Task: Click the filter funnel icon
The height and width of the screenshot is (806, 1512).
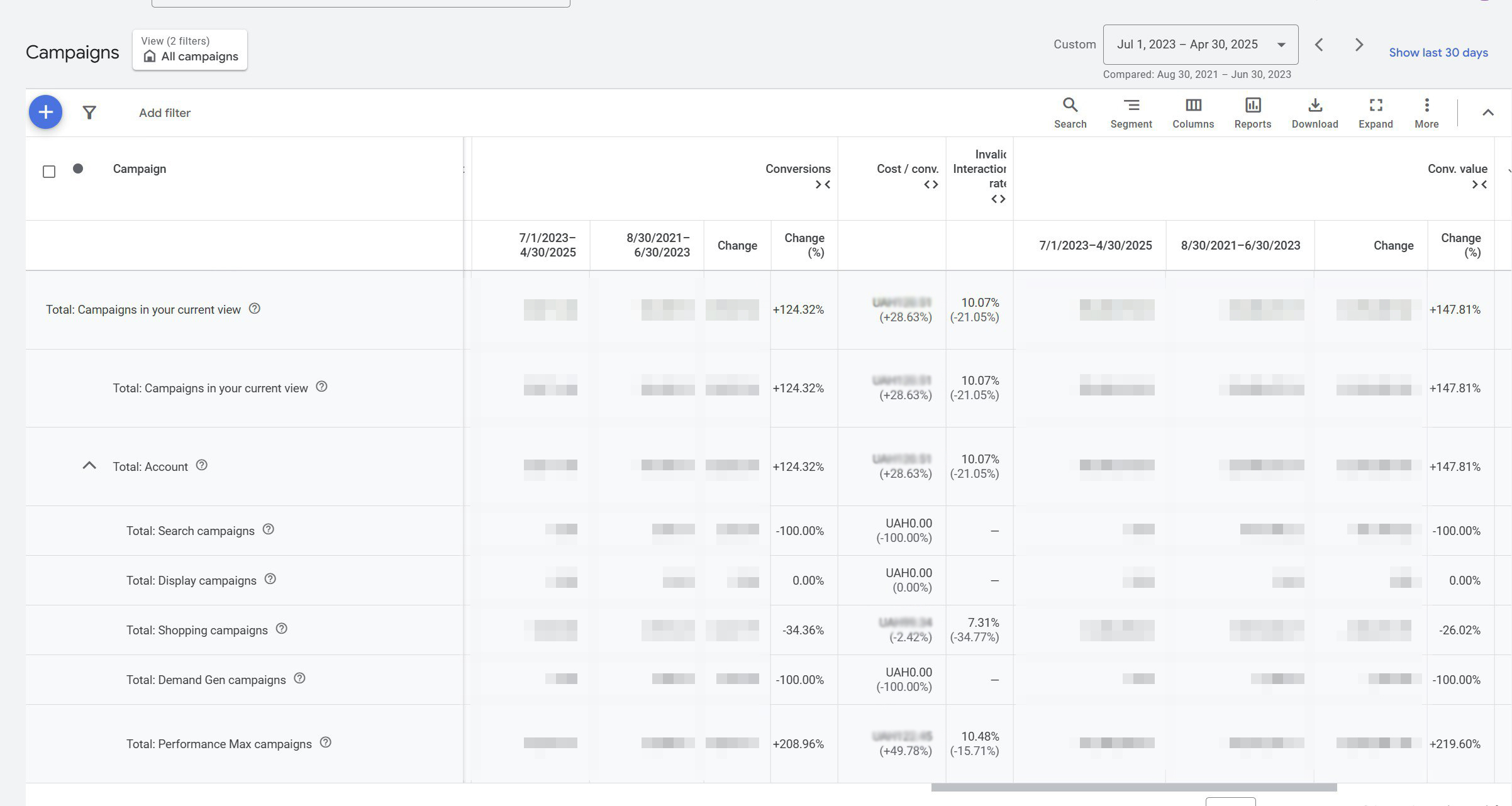Action: (x=89, y=113)
